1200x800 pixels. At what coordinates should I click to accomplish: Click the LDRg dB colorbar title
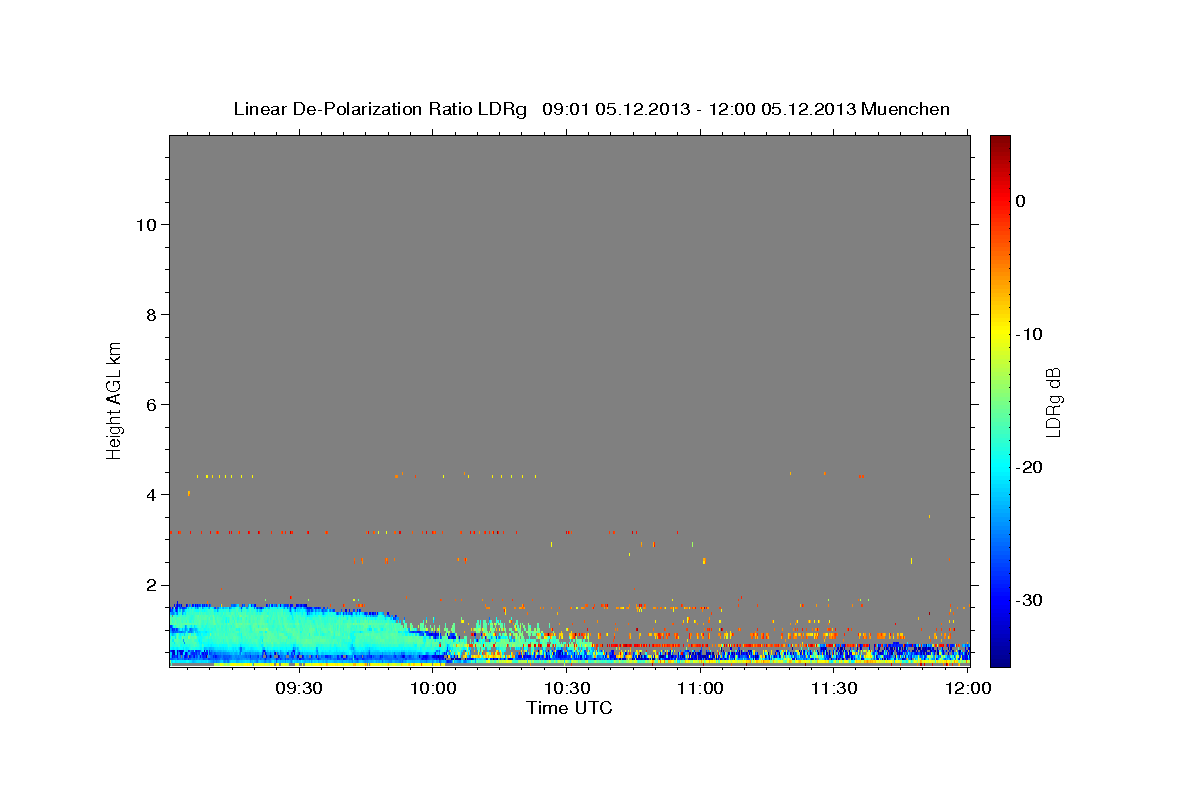1053,401
